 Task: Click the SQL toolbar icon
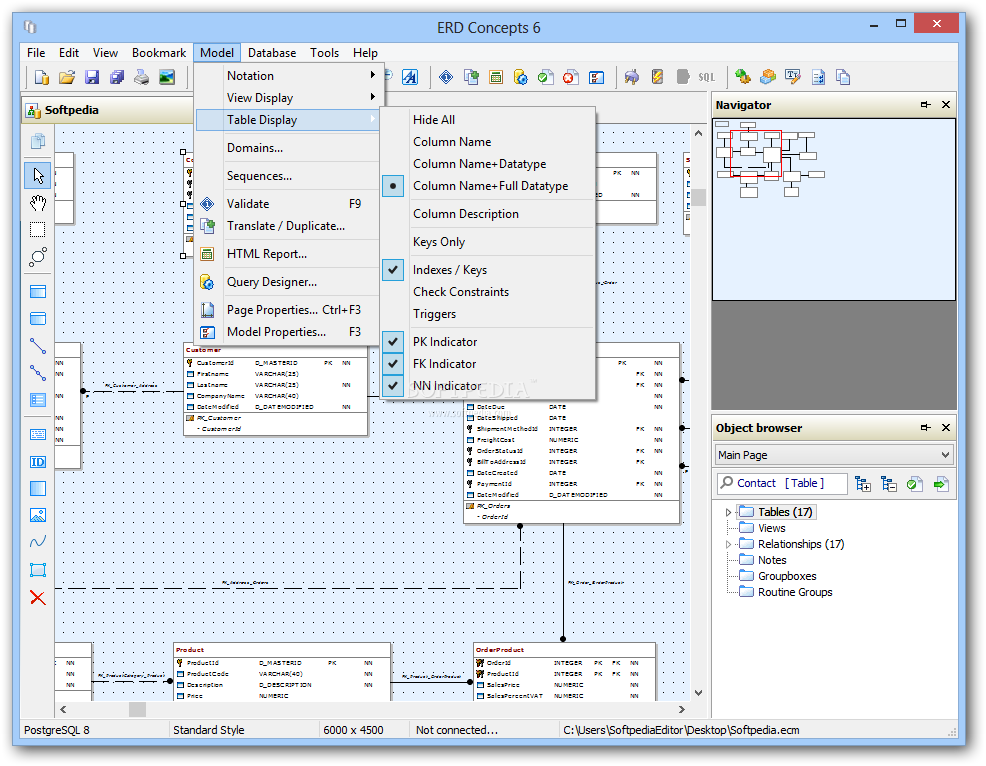tap(707, 77)
